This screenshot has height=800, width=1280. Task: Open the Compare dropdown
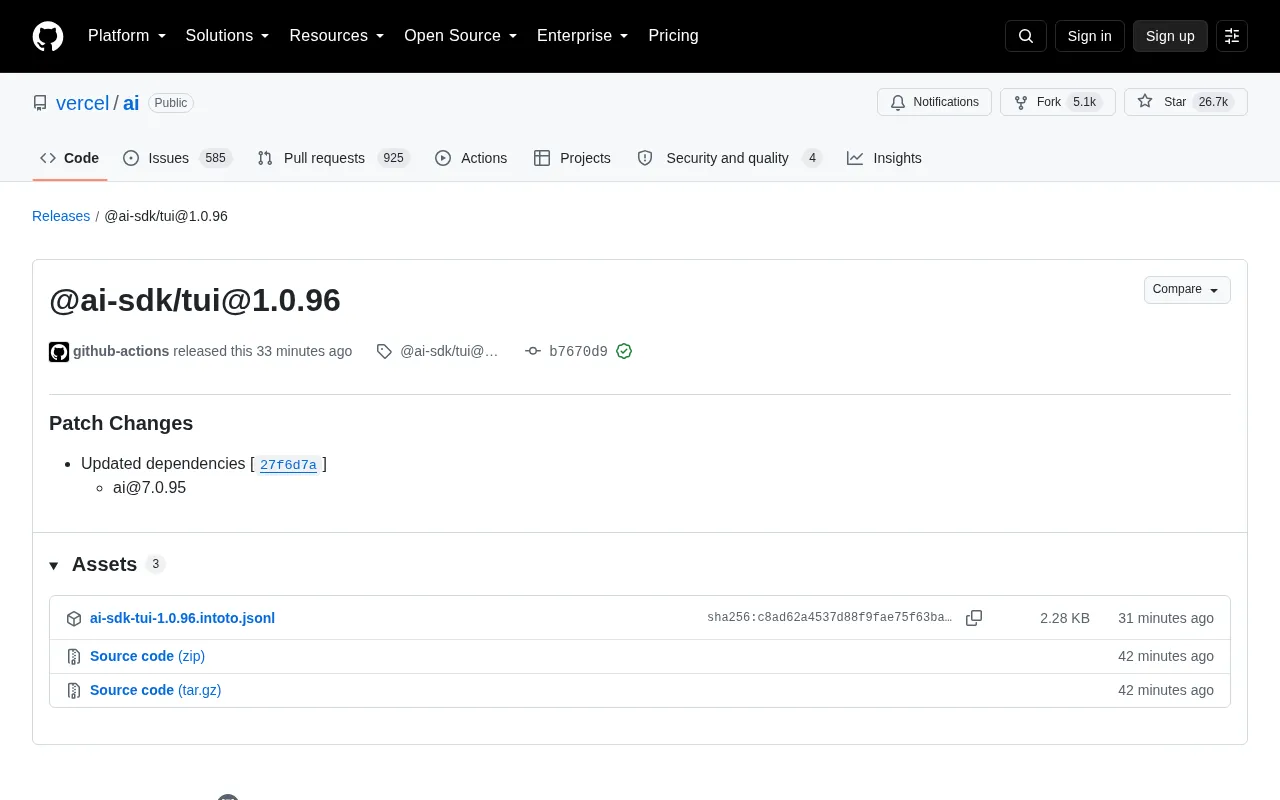(x=1187, y=290)
